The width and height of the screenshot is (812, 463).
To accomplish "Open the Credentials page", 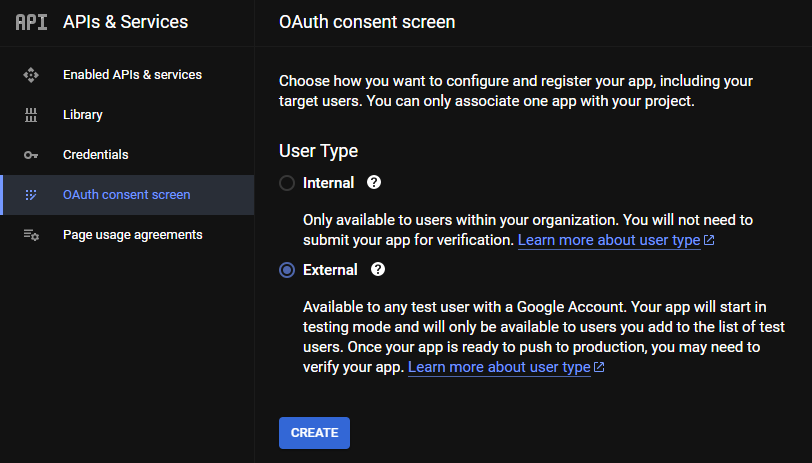I will click(x=127, y=155).
